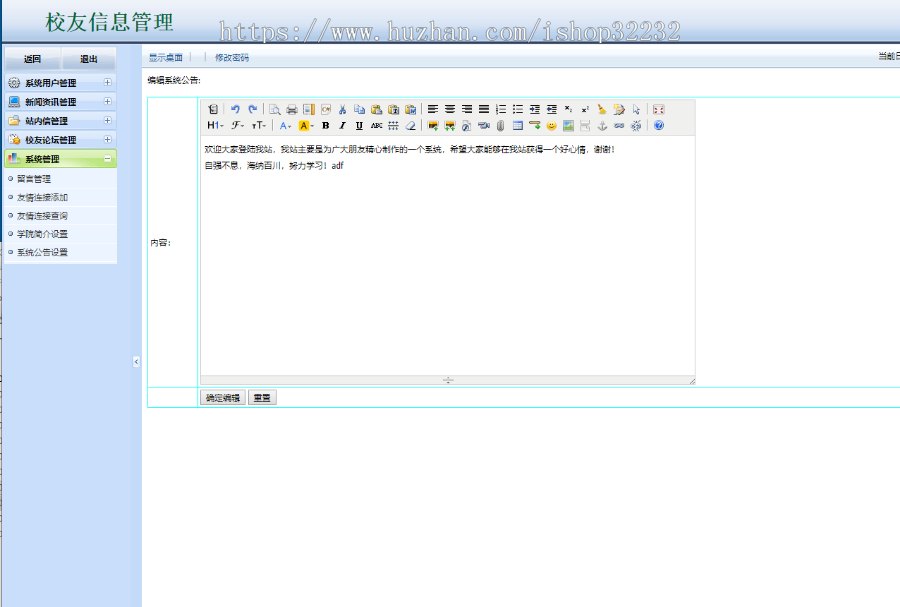900x607 pixels.
Task: Align text right
Action: coord(467,109)
